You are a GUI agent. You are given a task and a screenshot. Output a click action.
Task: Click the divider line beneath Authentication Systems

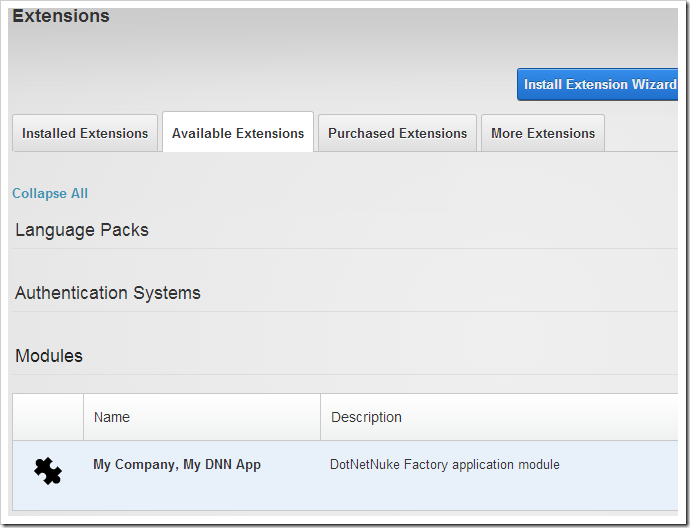click(340, 312)
